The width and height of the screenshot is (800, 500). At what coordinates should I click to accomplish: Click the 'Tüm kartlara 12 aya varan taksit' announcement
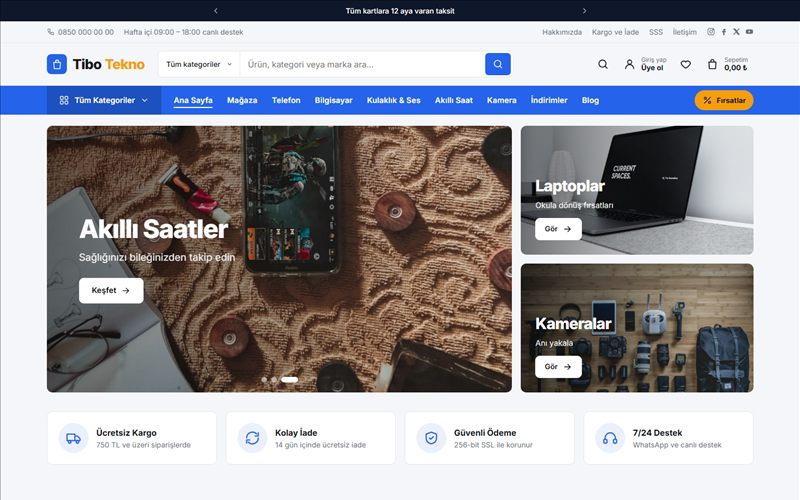point(400,11)
